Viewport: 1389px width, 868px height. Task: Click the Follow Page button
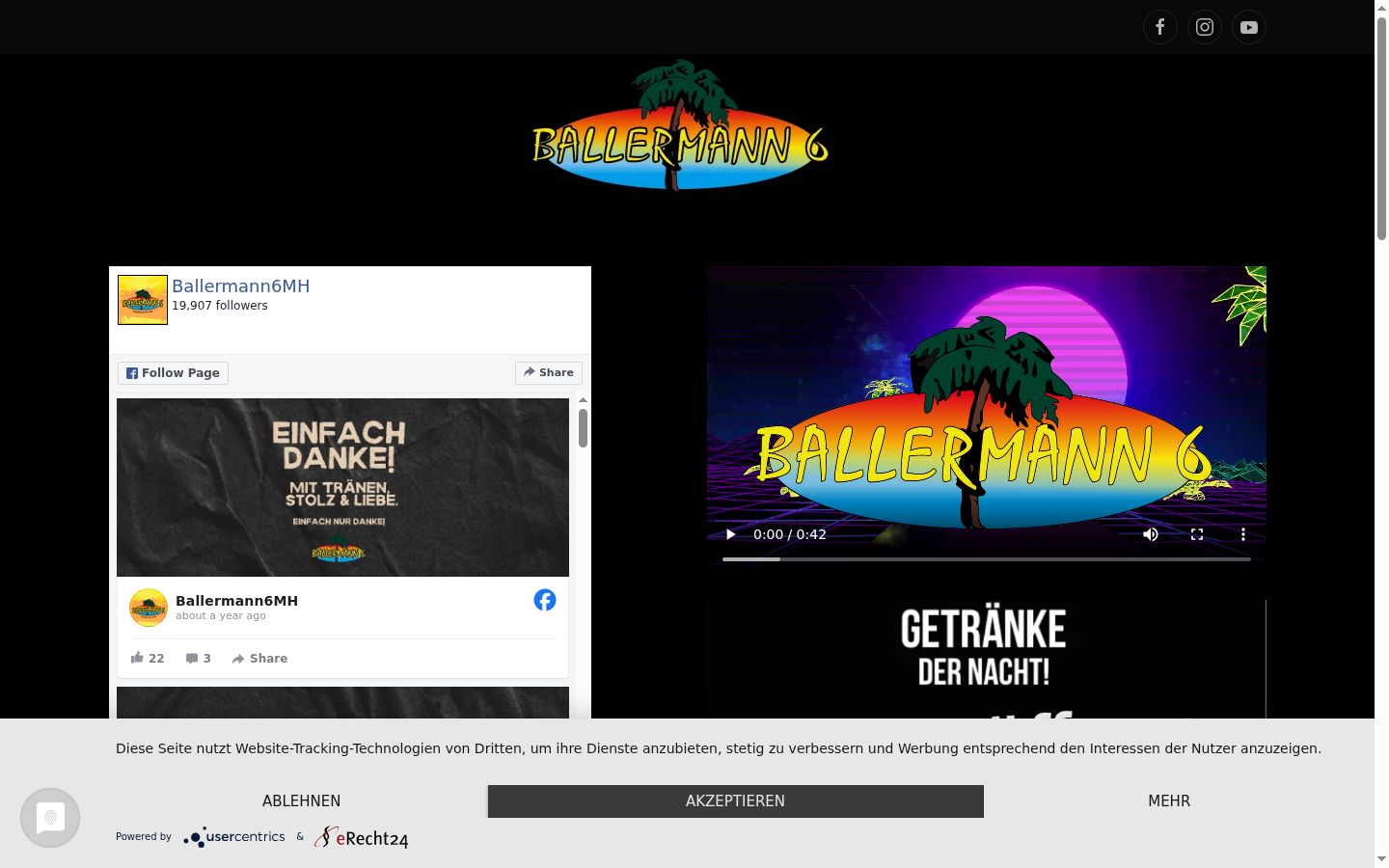pos(174,373)
